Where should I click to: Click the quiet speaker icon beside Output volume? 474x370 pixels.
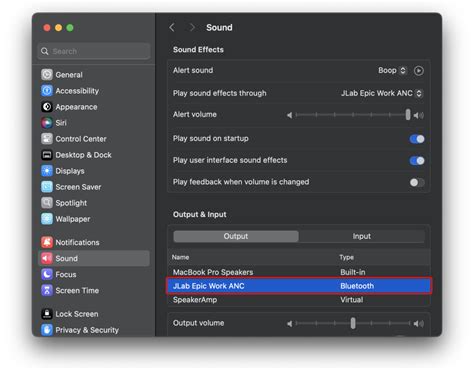pos(289,323)
